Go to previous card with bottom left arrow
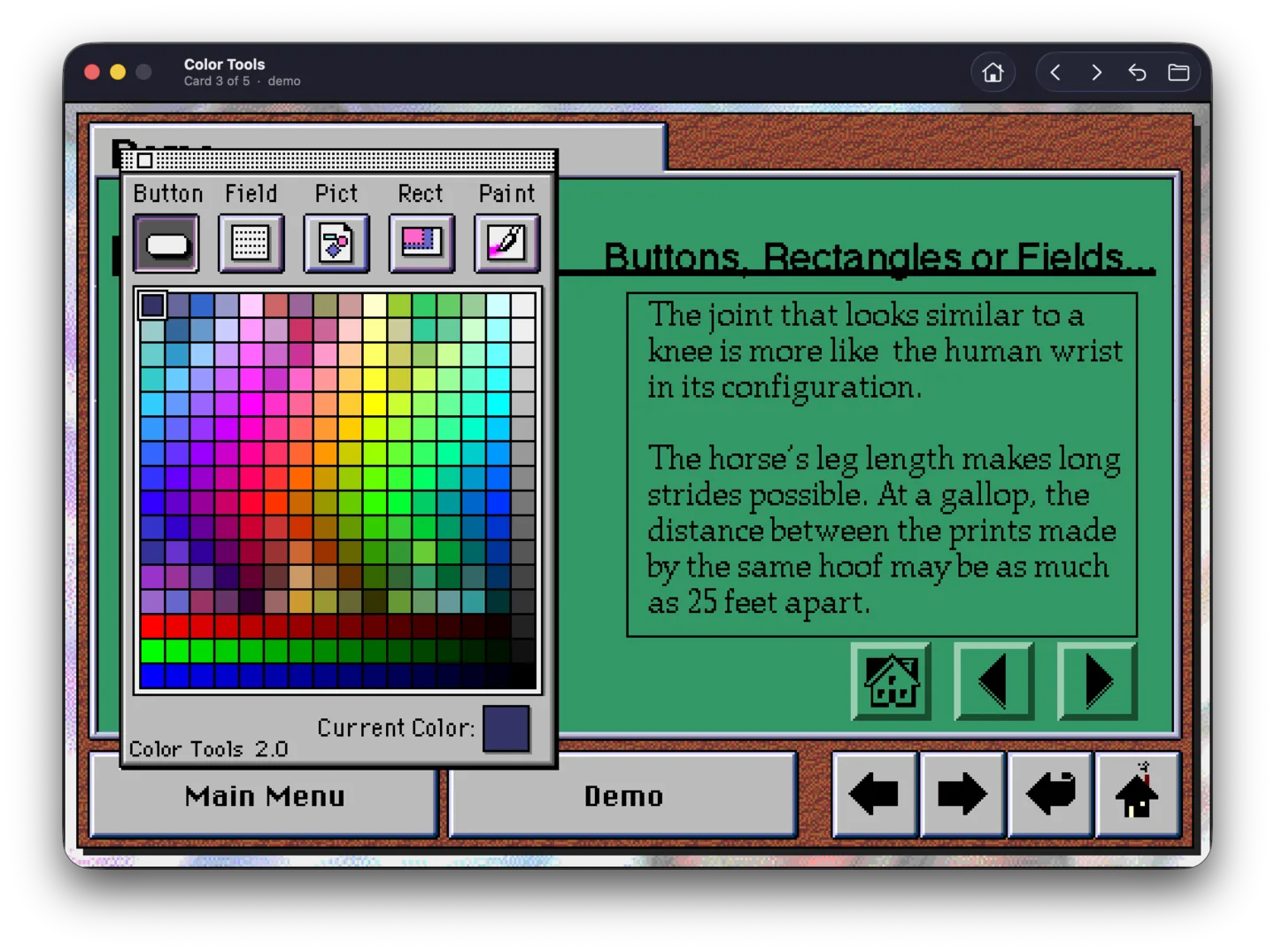This screenshot has width=1275, height=952. (874, 794)
